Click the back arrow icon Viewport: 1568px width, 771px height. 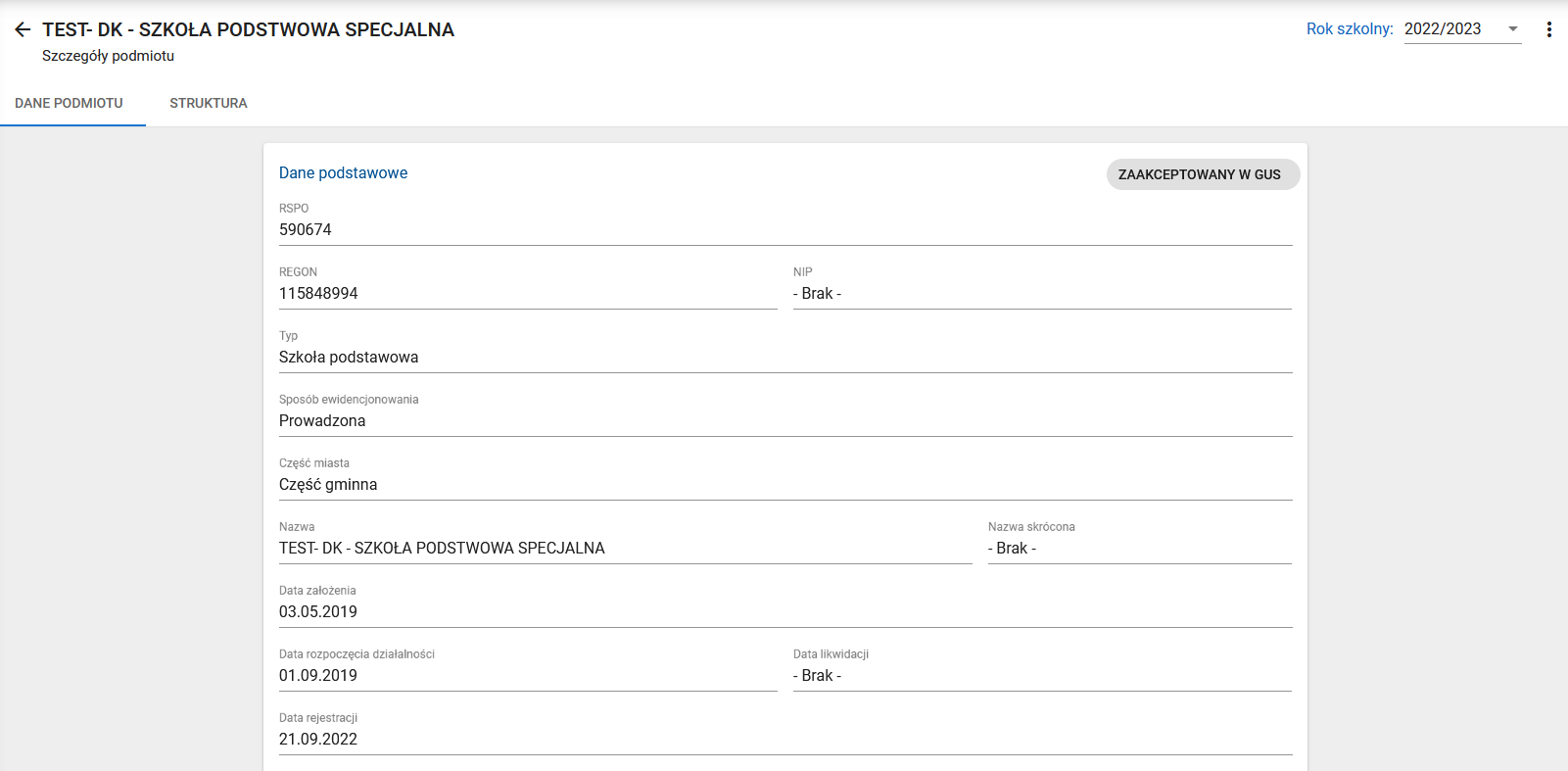(x=23, y=29)
